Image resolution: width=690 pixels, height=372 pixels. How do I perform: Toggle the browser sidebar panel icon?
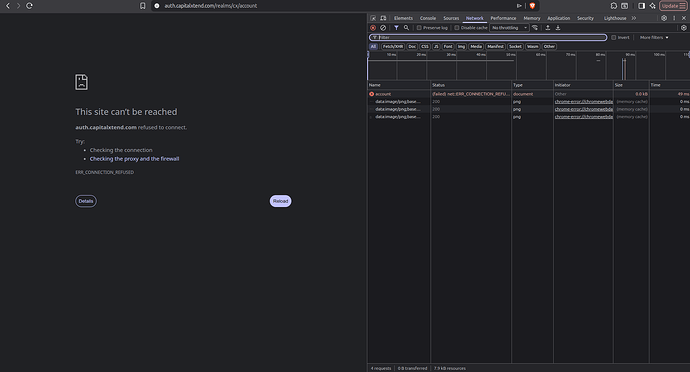coord(642,6)
